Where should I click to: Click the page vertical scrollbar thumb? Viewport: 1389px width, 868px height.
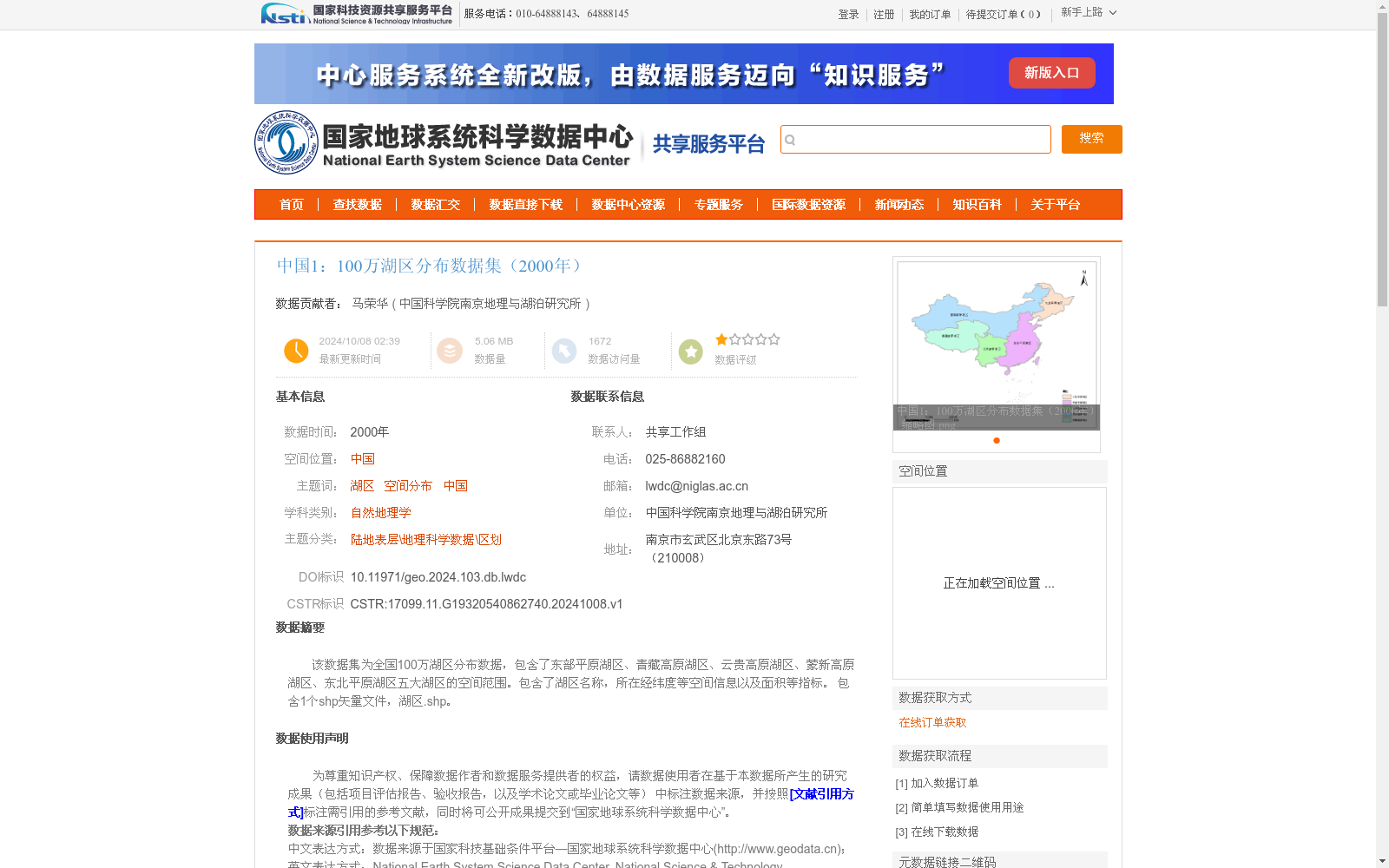1382,161
